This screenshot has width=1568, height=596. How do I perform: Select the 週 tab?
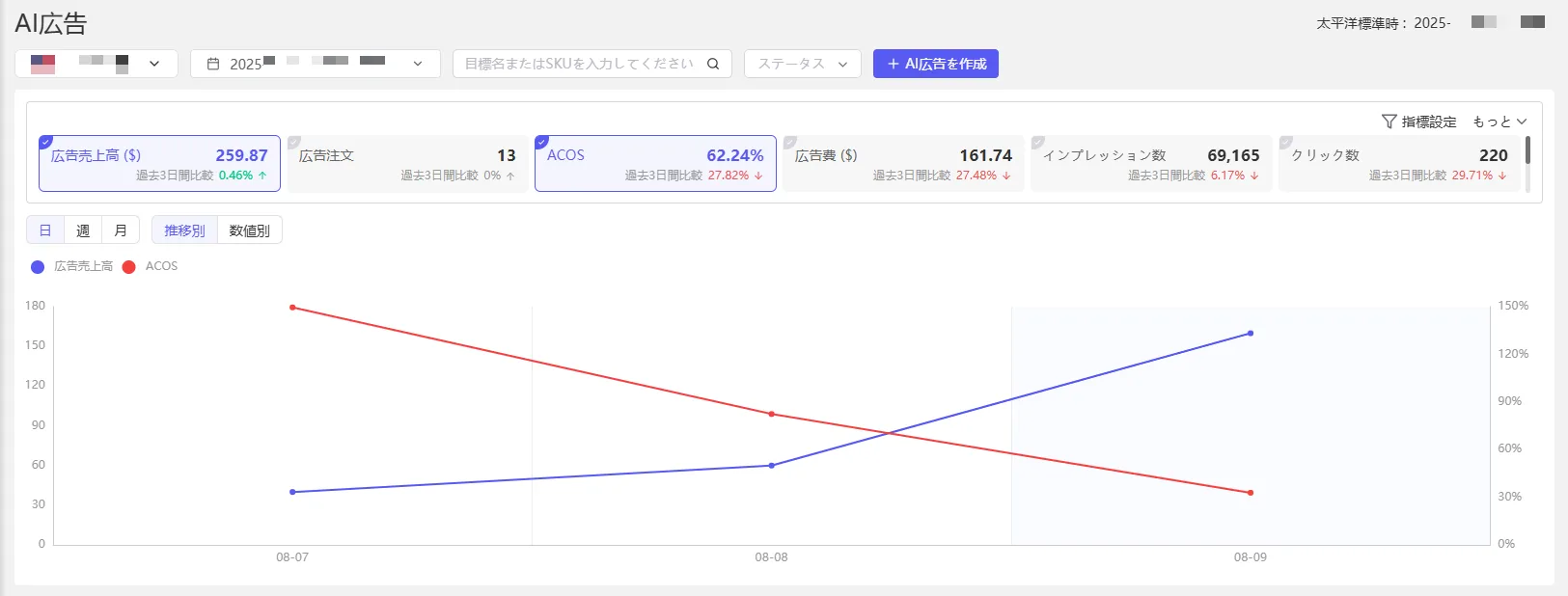tap(83, 230)
